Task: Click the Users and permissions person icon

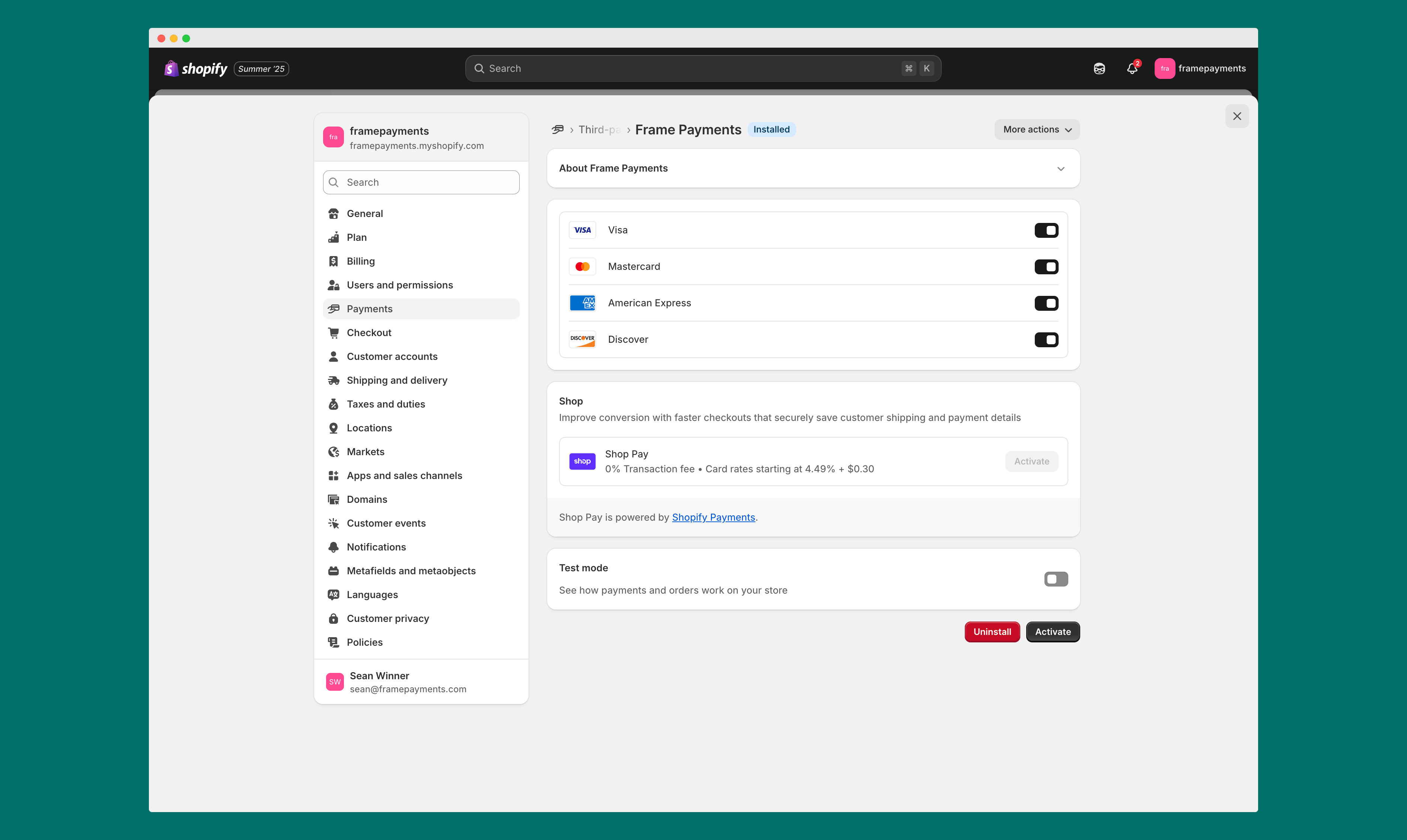Action: pos(334,285)
